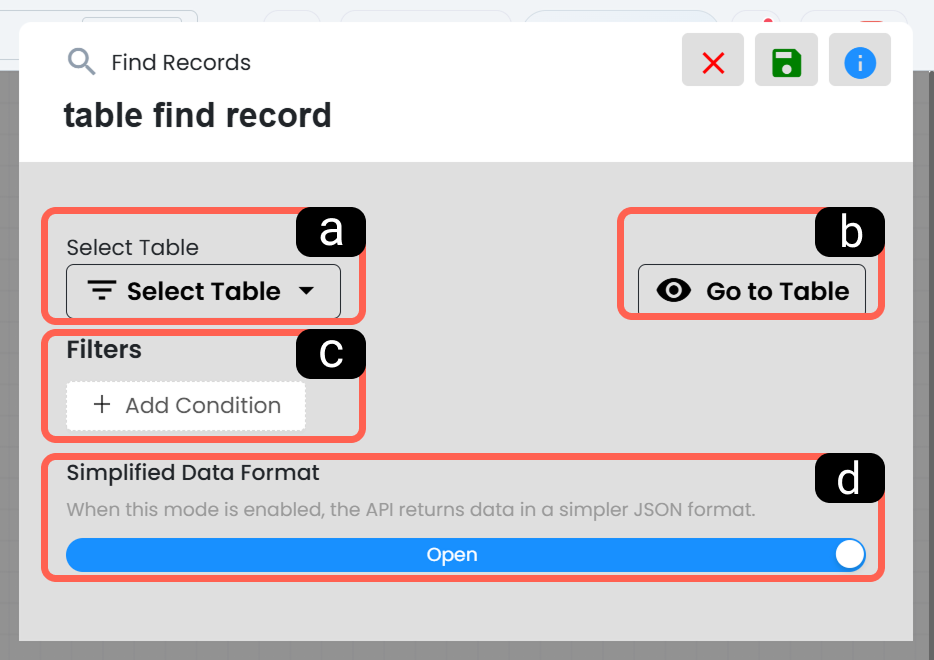Toggle the Simplified Data Format Open switch
The height and width of the screenshot is (660, 934).
pyautogui.click(x=465, y=555)
